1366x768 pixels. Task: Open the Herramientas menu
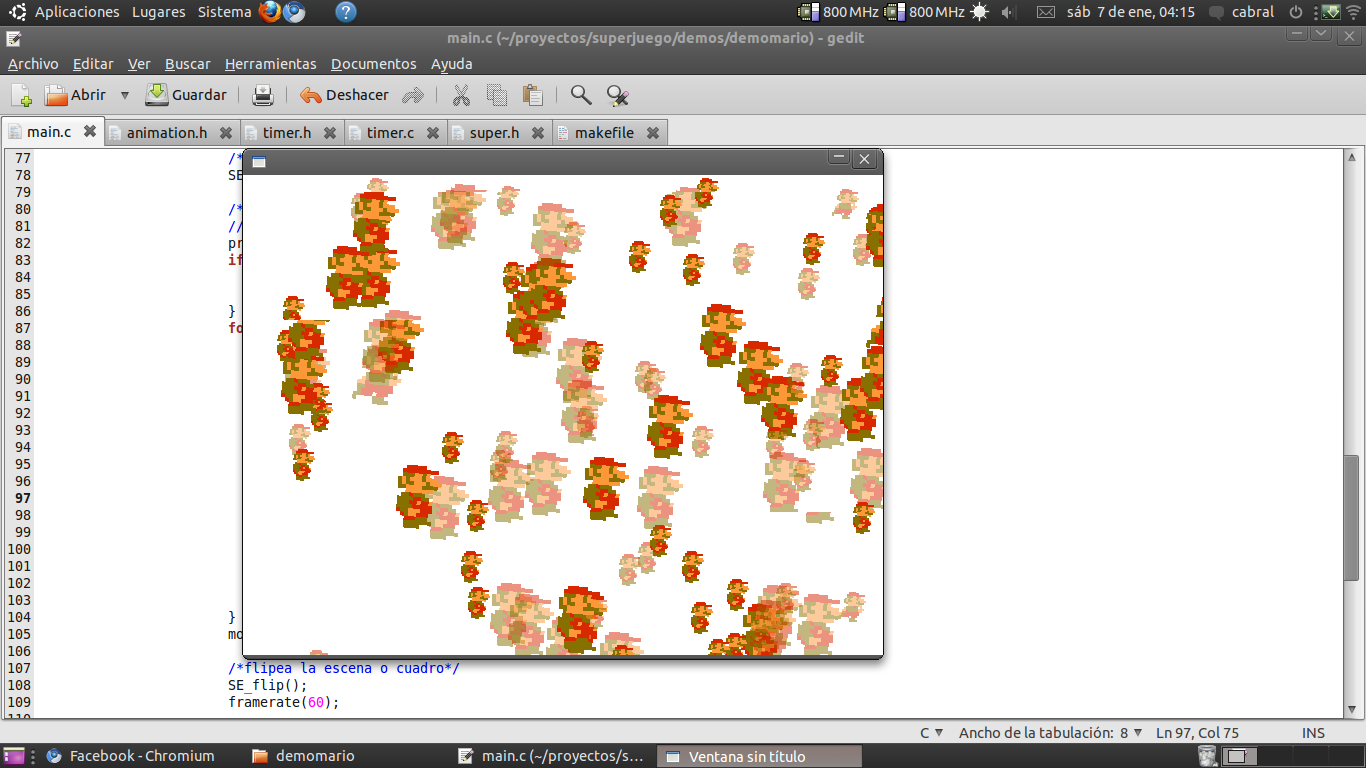[x=270, y=64]
